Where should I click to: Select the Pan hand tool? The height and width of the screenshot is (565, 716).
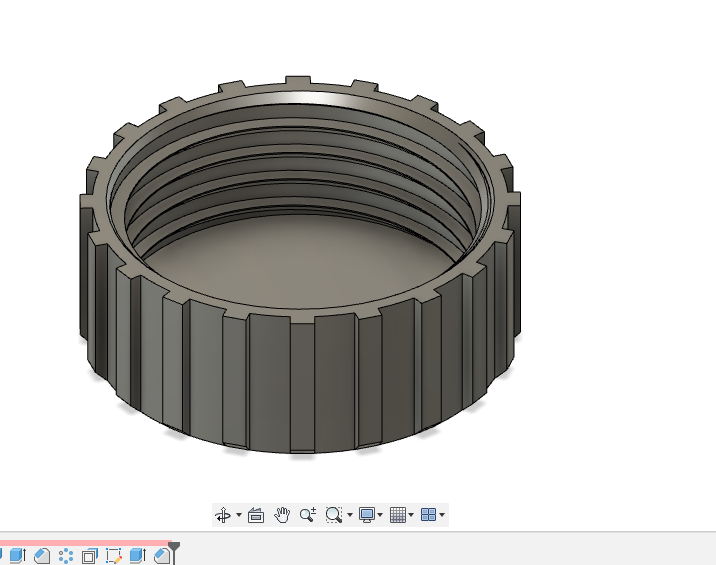tap(282, 515)
